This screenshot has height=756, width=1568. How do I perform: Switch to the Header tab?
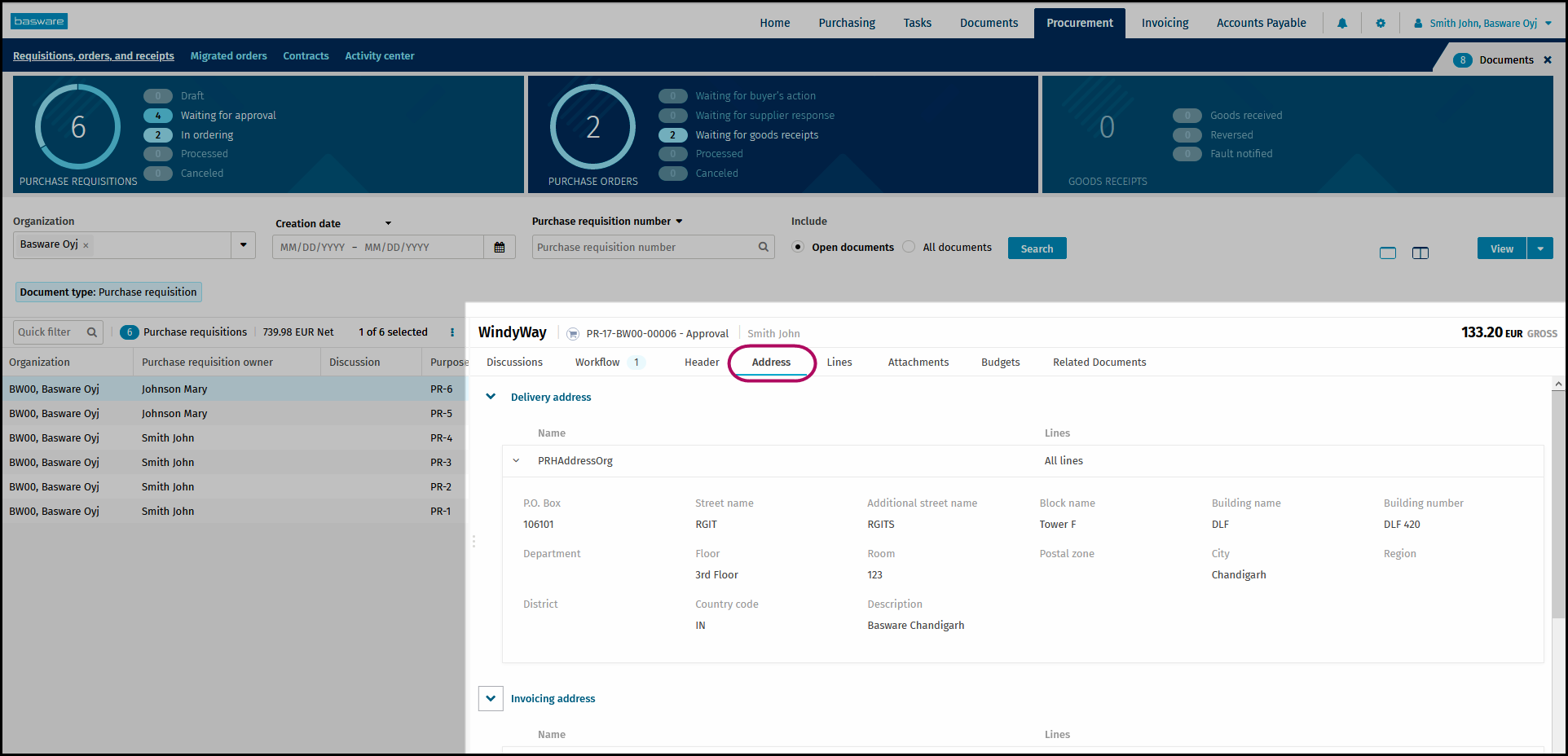coord(702,362)
